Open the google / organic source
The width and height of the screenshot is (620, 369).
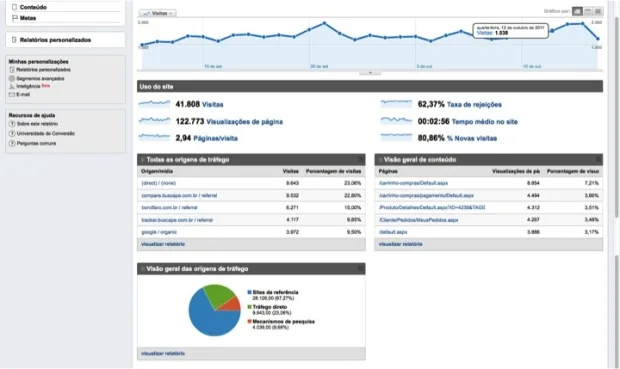pyautogui.click(x=159, y=232)
